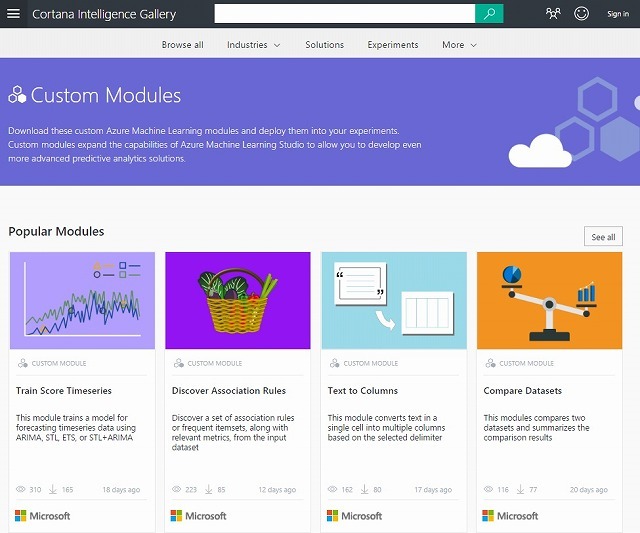Expand the Industries dropdown

(253, 45)
